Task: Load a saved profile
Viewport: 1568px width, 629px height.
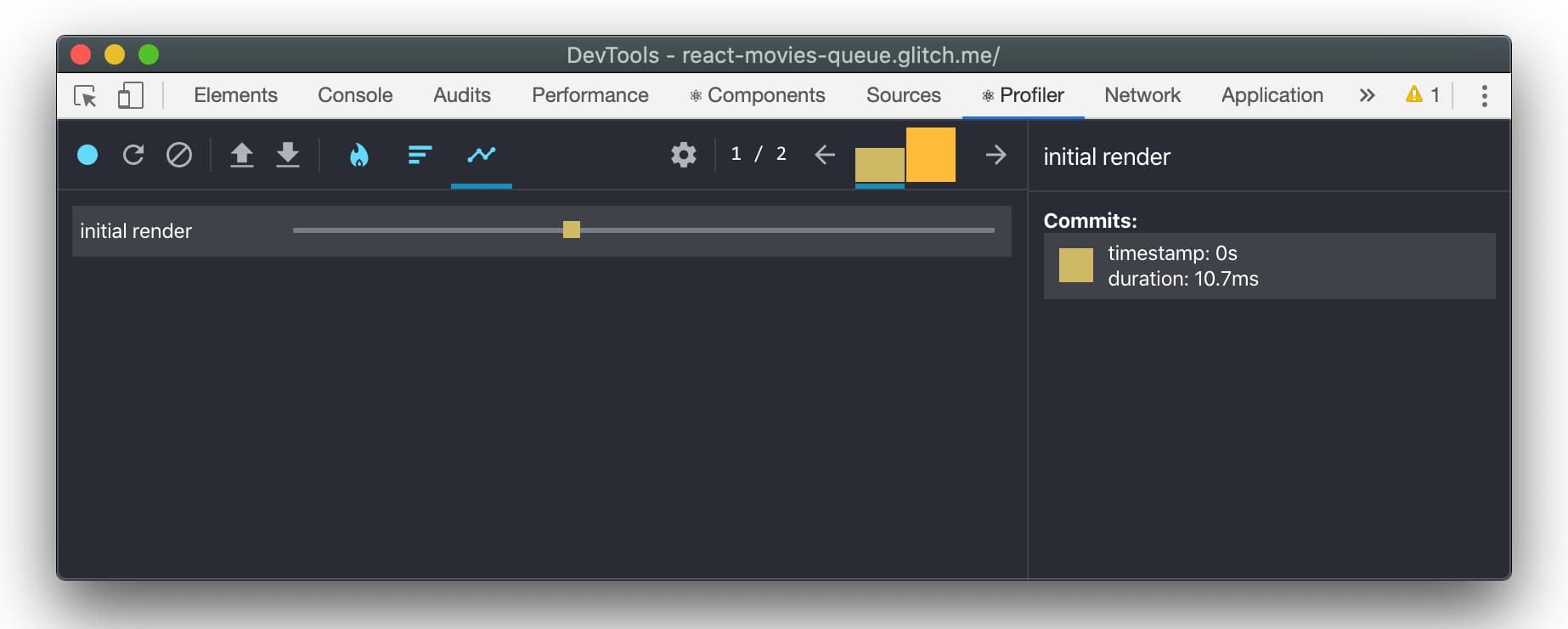Action: tap(242, 155)
